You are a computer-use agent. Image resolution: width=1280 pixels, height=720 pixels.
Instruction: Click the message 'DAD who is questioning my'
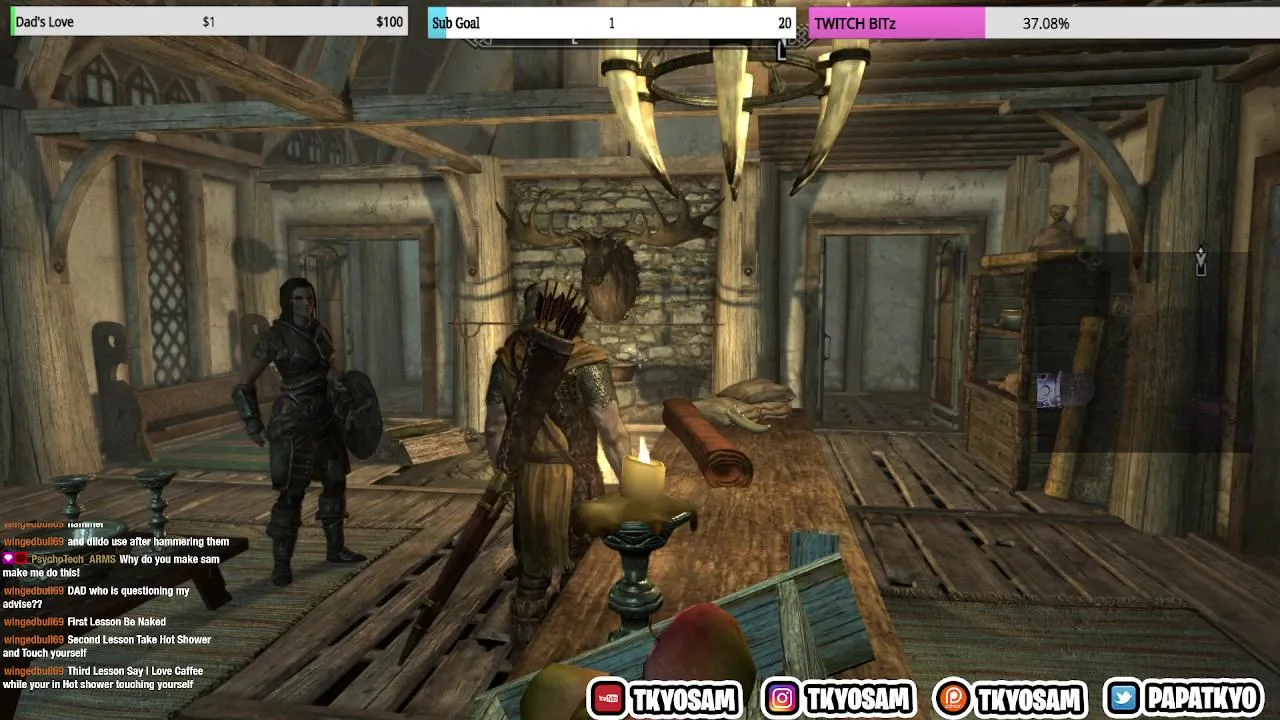128,591
